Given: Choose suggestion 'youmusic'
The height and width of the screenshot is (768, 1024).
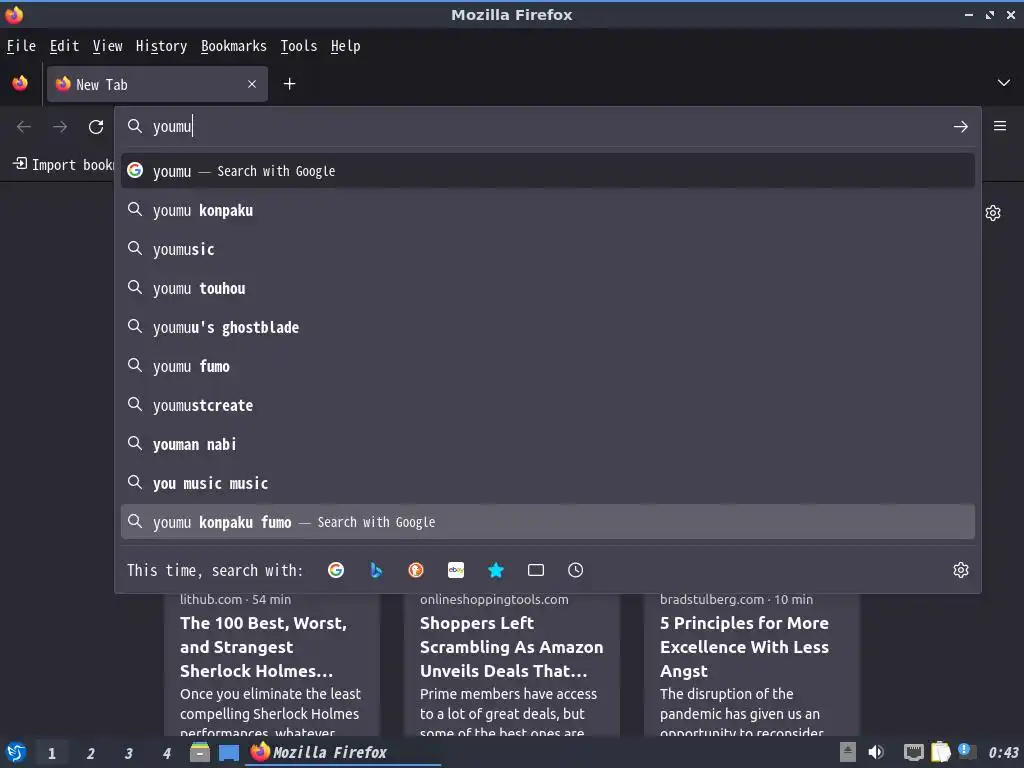Looking at the screenshot, I should tap(547, 249).
